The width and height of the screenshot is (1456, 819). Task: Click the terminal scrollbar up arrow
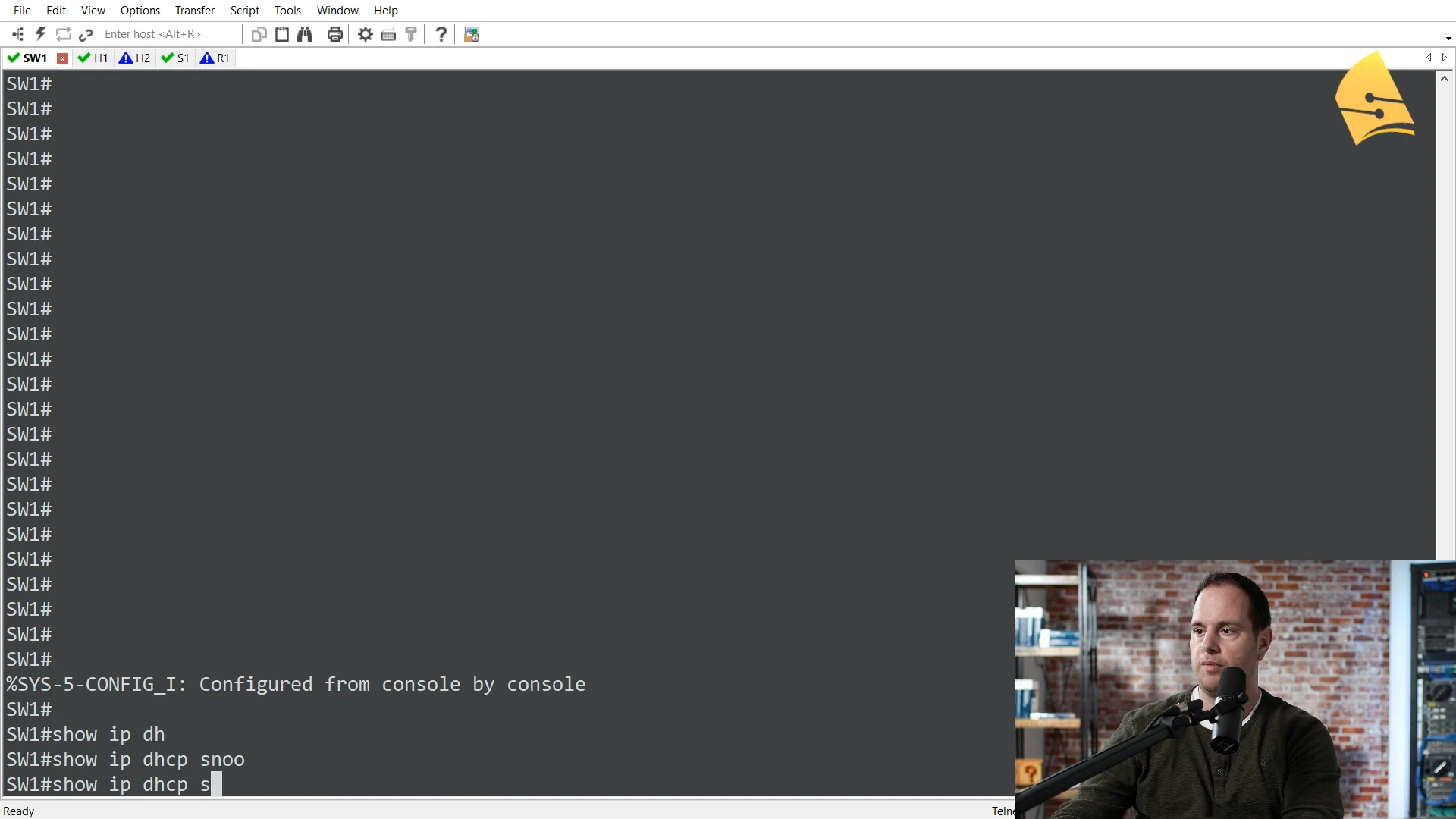tap(1445, 79)
